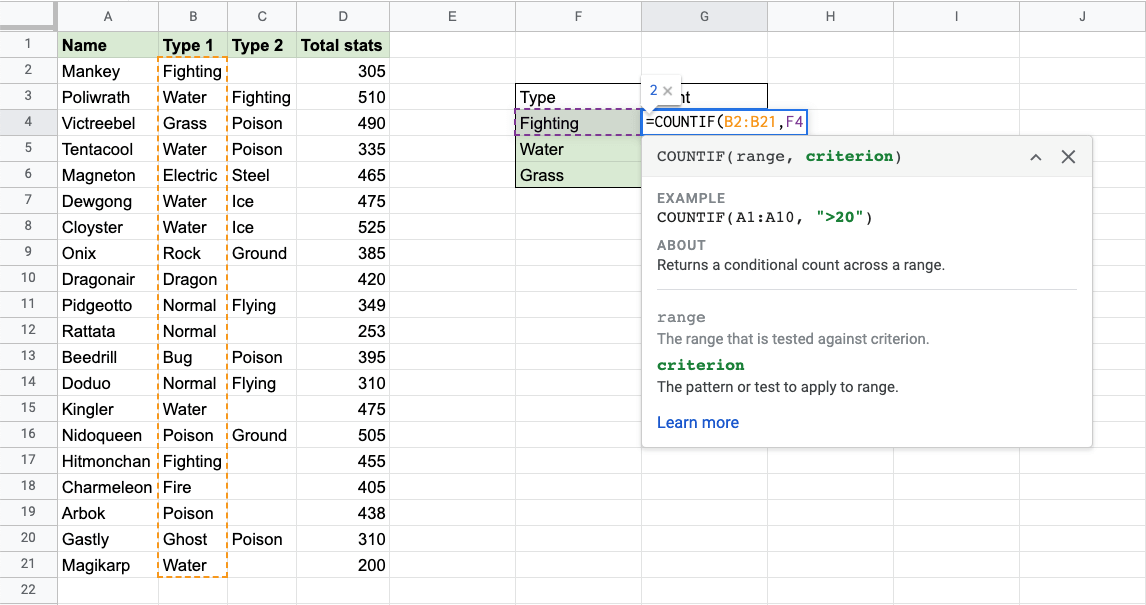Image resolution: width=1146 pixels, height=605 pixels.
Task: Select row 1 header
Action: click(28, 45)
